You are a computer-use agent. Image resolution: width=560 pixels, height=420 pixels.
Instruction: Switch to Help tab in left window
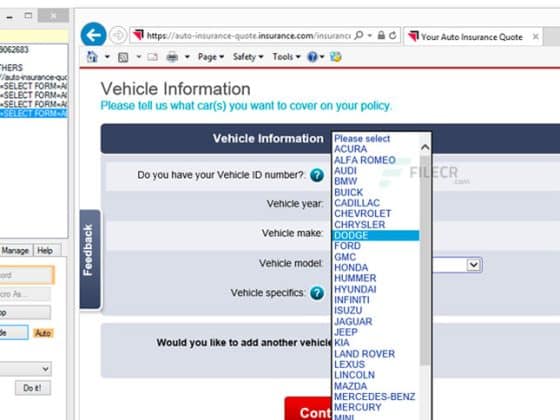[45, 250]
